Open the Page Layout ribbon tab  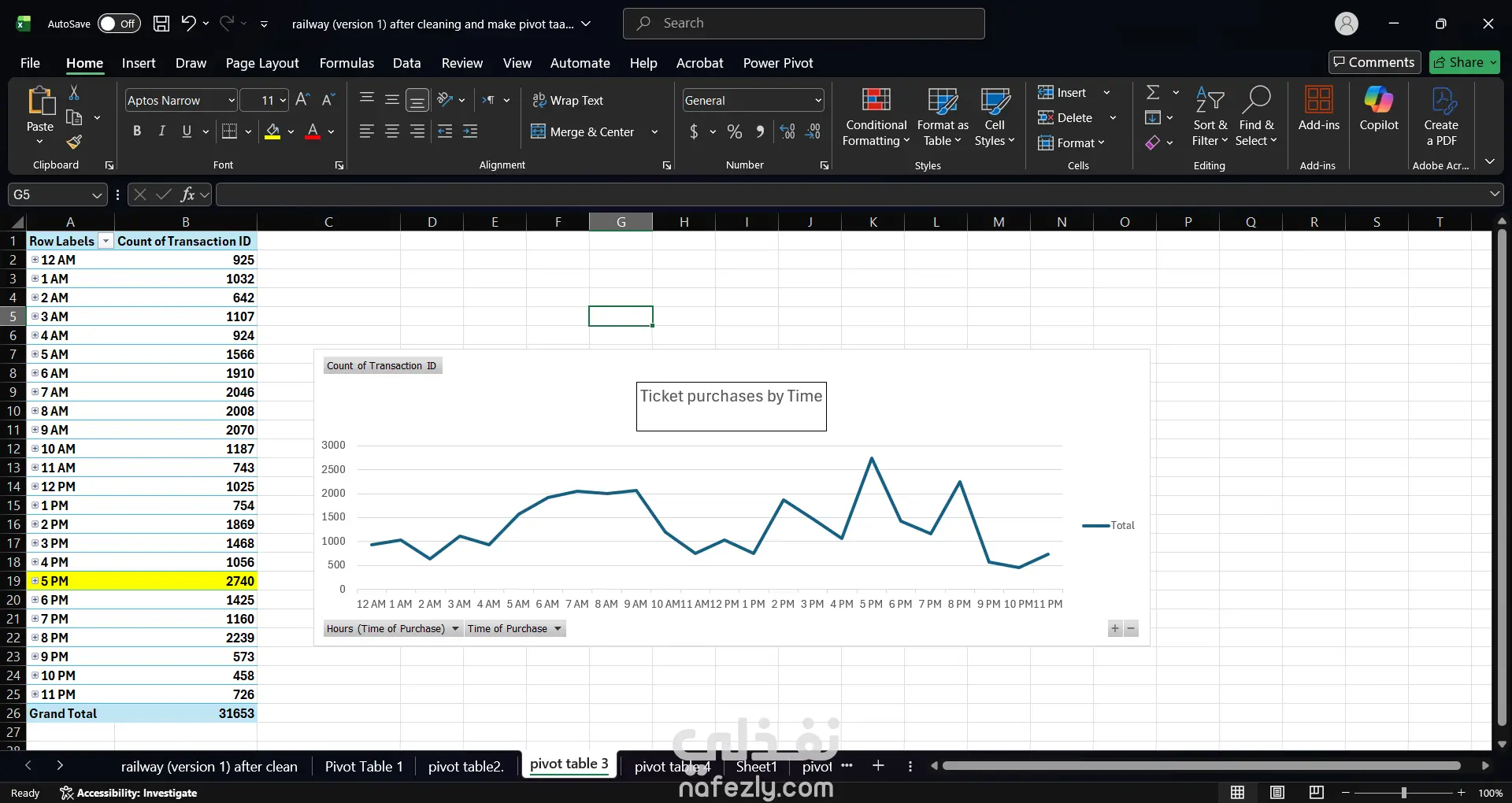click(262, 63)
